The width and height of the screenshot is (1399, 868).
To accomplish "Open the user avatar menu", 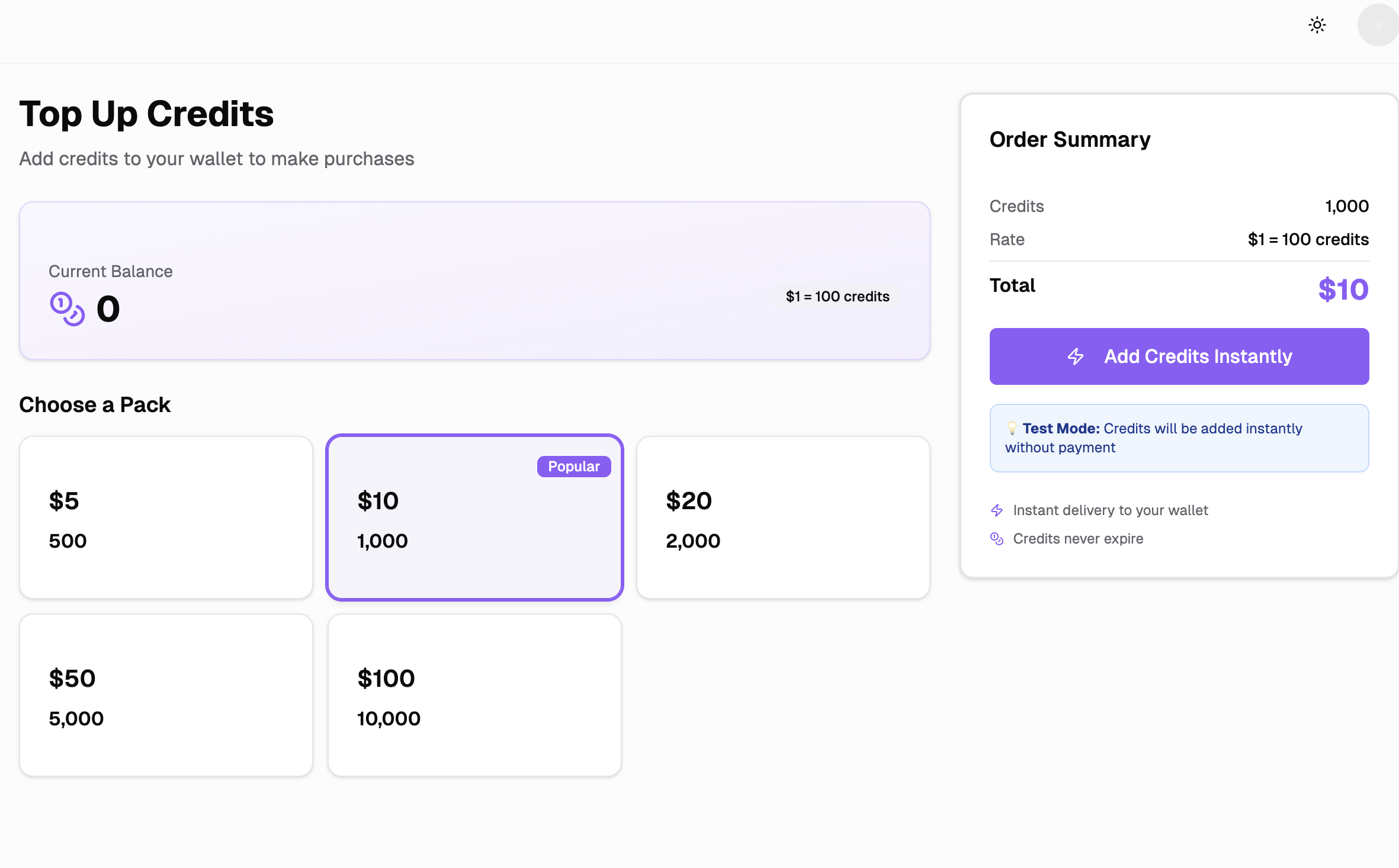I will pos(1378,25).
